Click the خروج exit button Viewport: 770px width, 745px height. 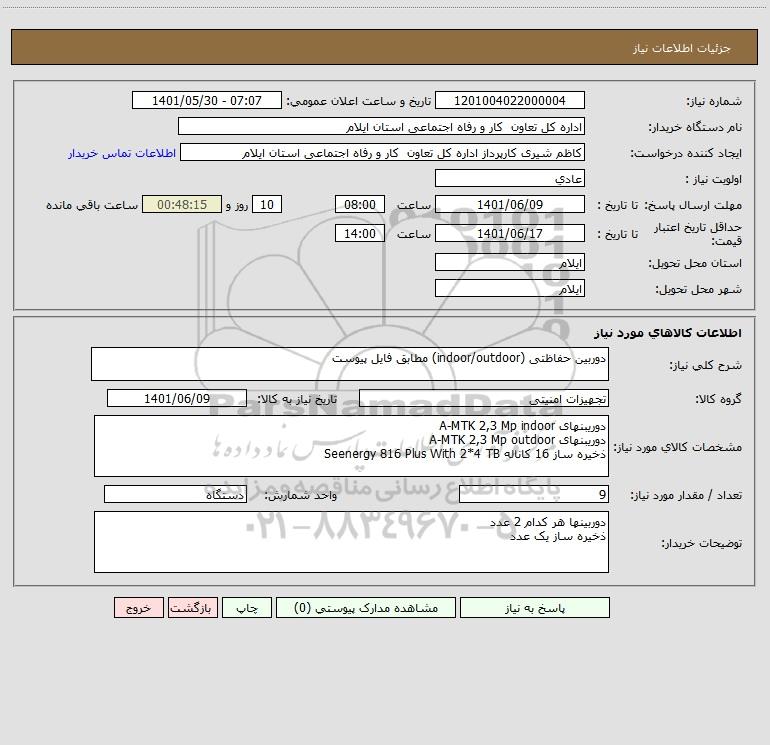(138, 607)
